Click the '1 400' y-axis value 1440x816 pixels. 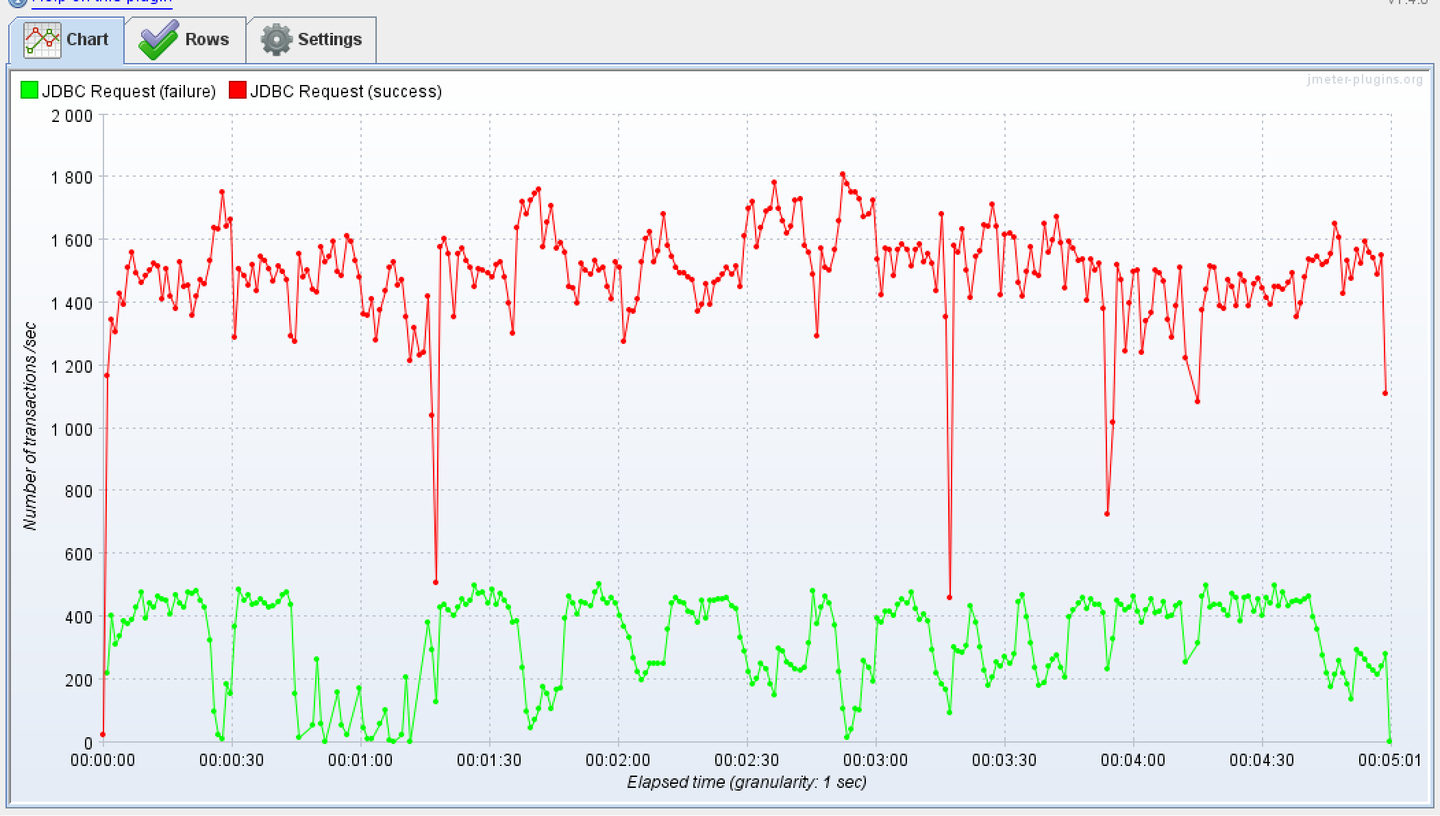[x=72, y=303]
